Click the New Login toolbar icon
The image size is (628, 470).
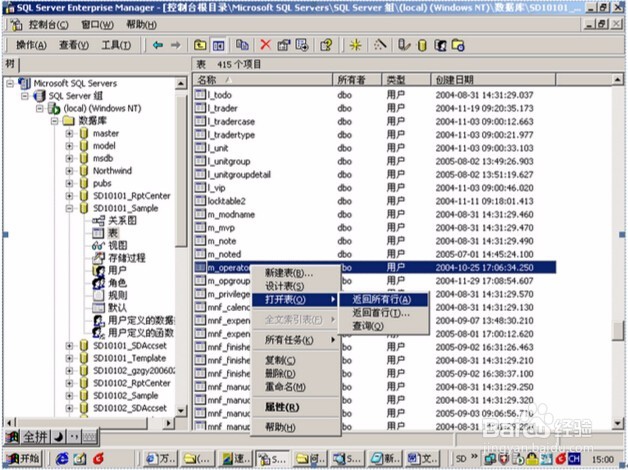tap(440, 45)
